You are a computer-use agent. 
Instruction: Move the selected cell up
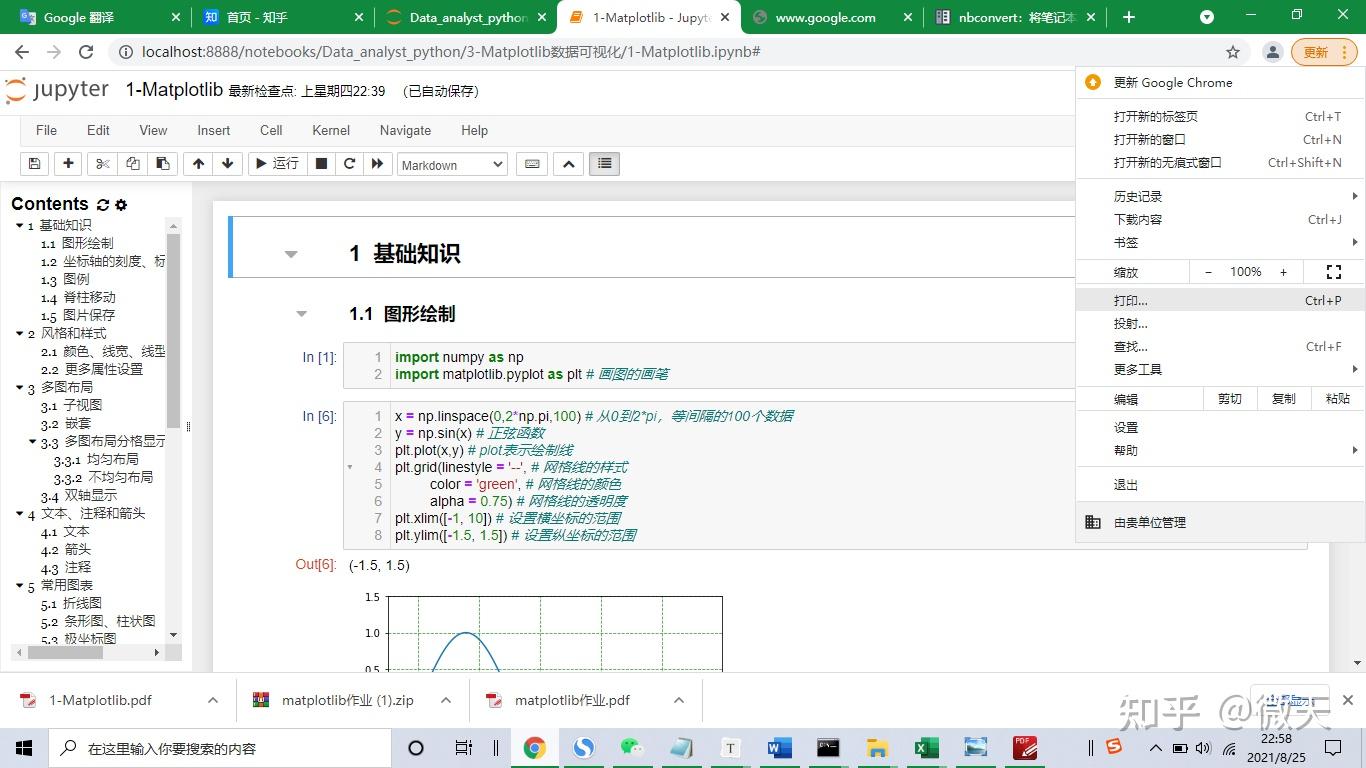coord(200,163)
